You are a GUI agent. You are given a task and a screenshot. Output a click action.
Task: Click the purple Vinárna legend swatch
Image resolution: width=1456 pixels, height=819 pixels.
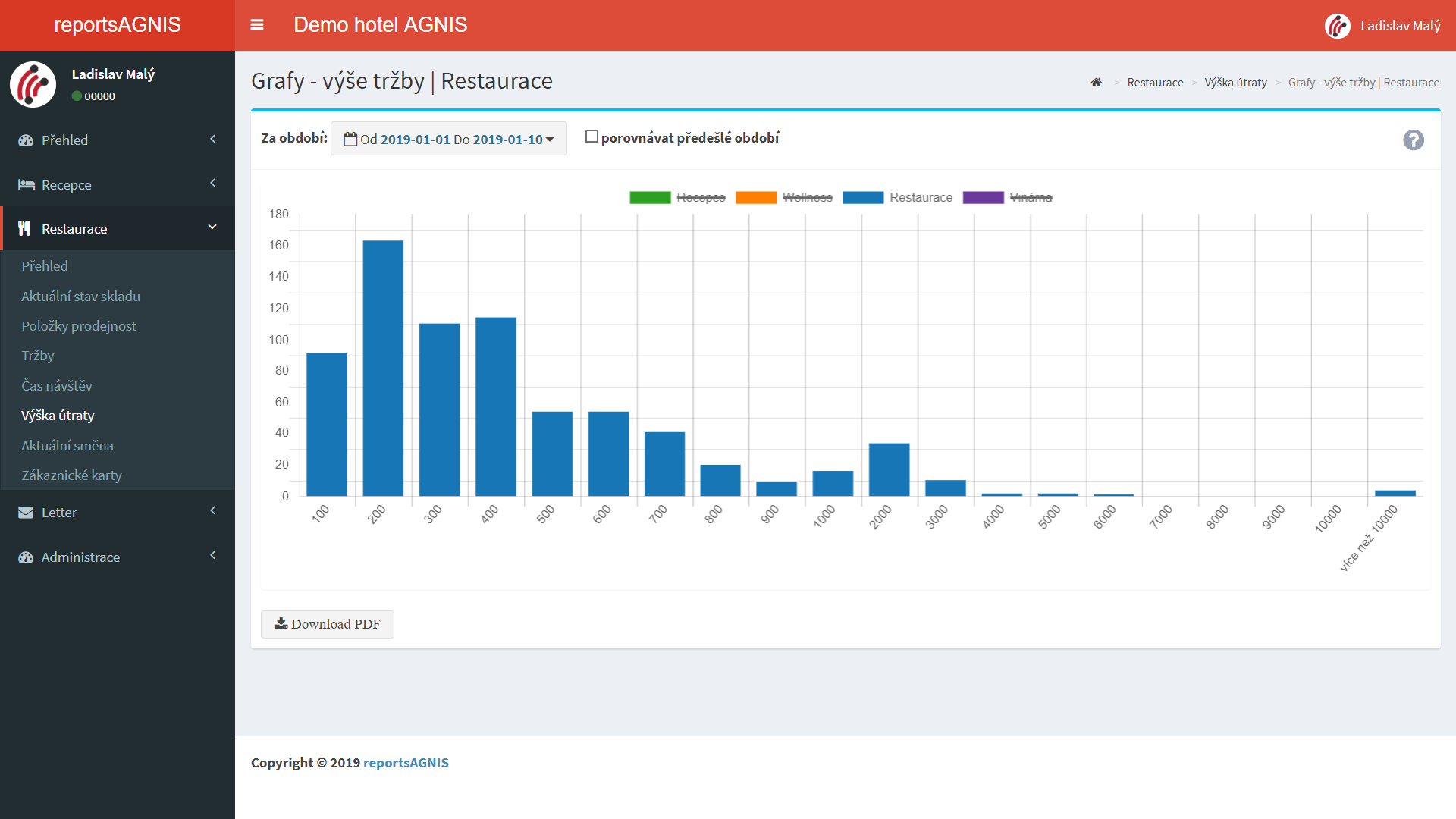pyautogui.click(x=983, y=198)
